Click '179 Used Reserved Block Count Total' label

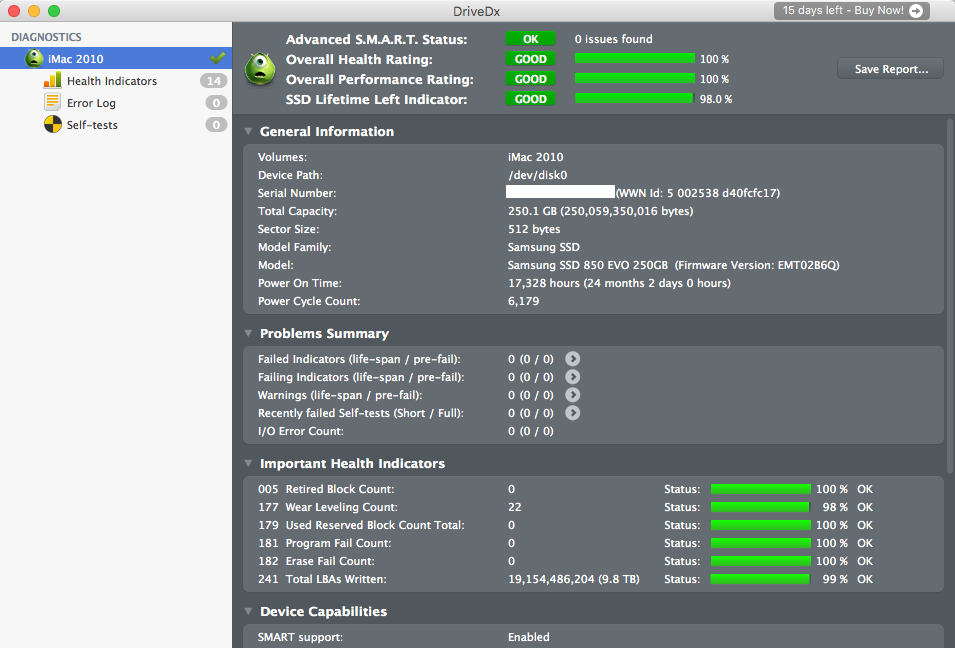(361, 525)
